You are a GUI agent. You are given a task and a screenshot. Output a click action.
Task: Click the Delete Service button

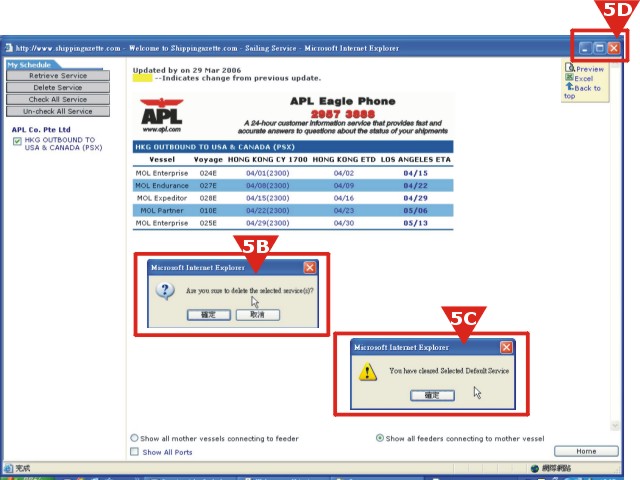pos(58,87)
